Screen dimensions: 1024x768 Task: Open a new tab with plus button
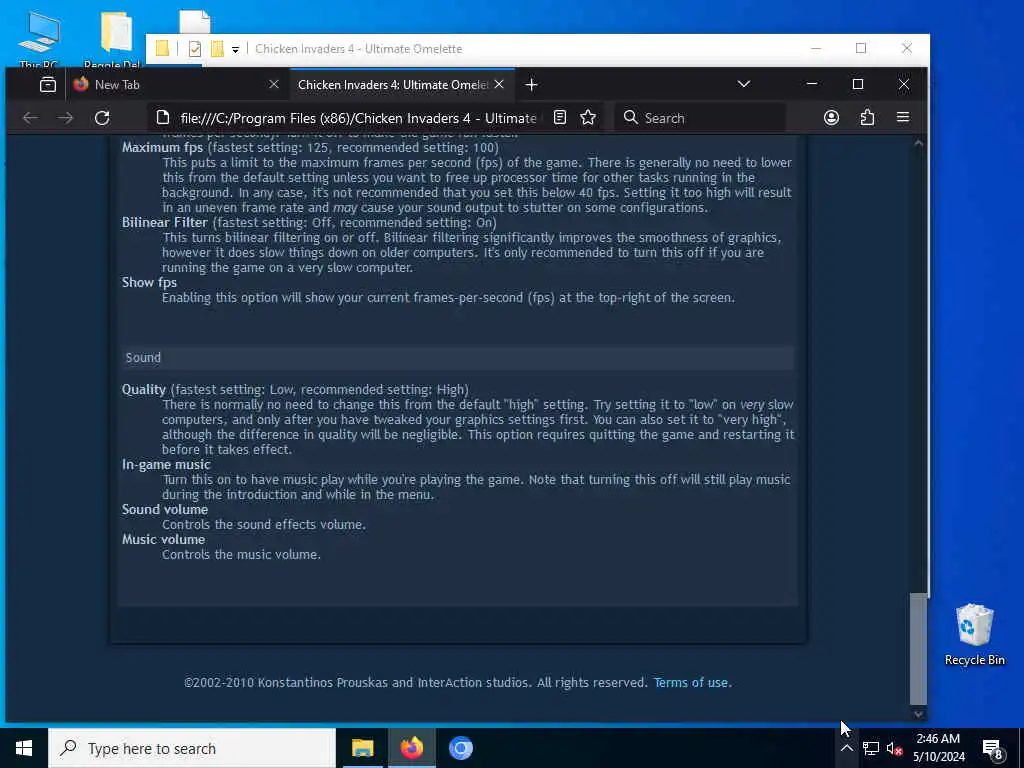[532, 85]
